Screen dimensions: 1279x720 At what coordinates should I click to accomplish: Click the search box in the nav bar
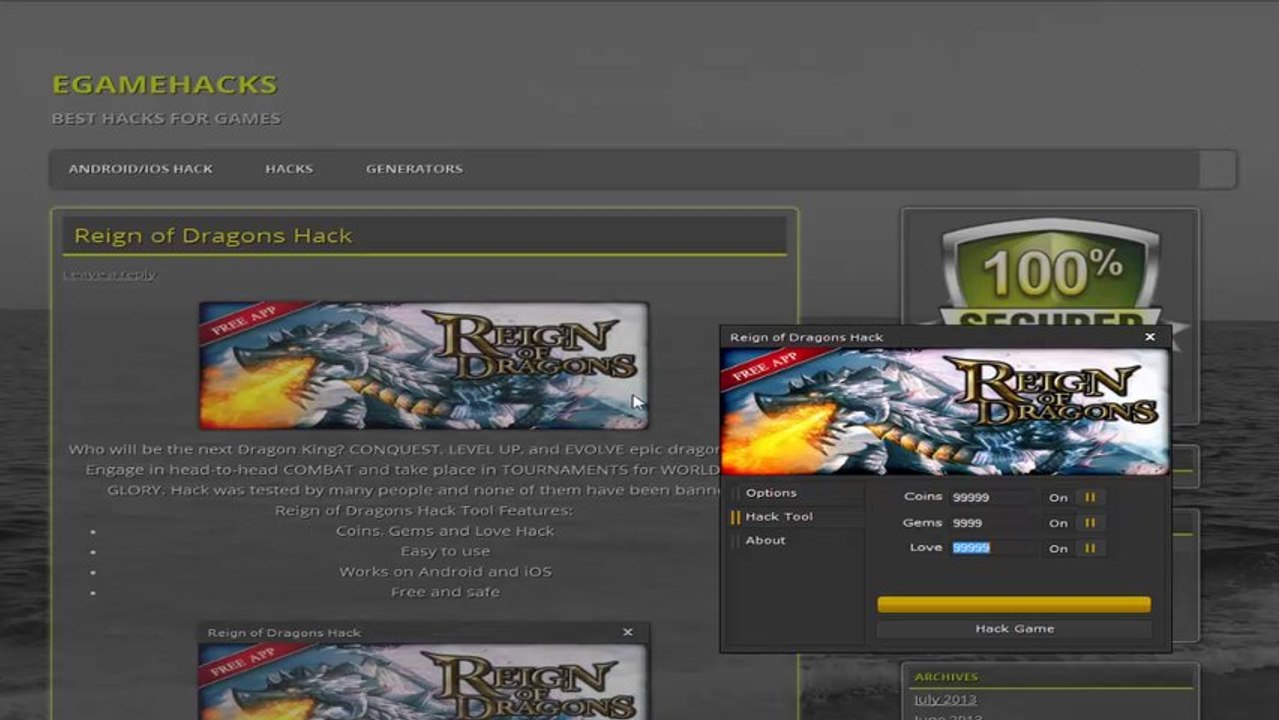pyautogui.click(x=1217, y=169)
